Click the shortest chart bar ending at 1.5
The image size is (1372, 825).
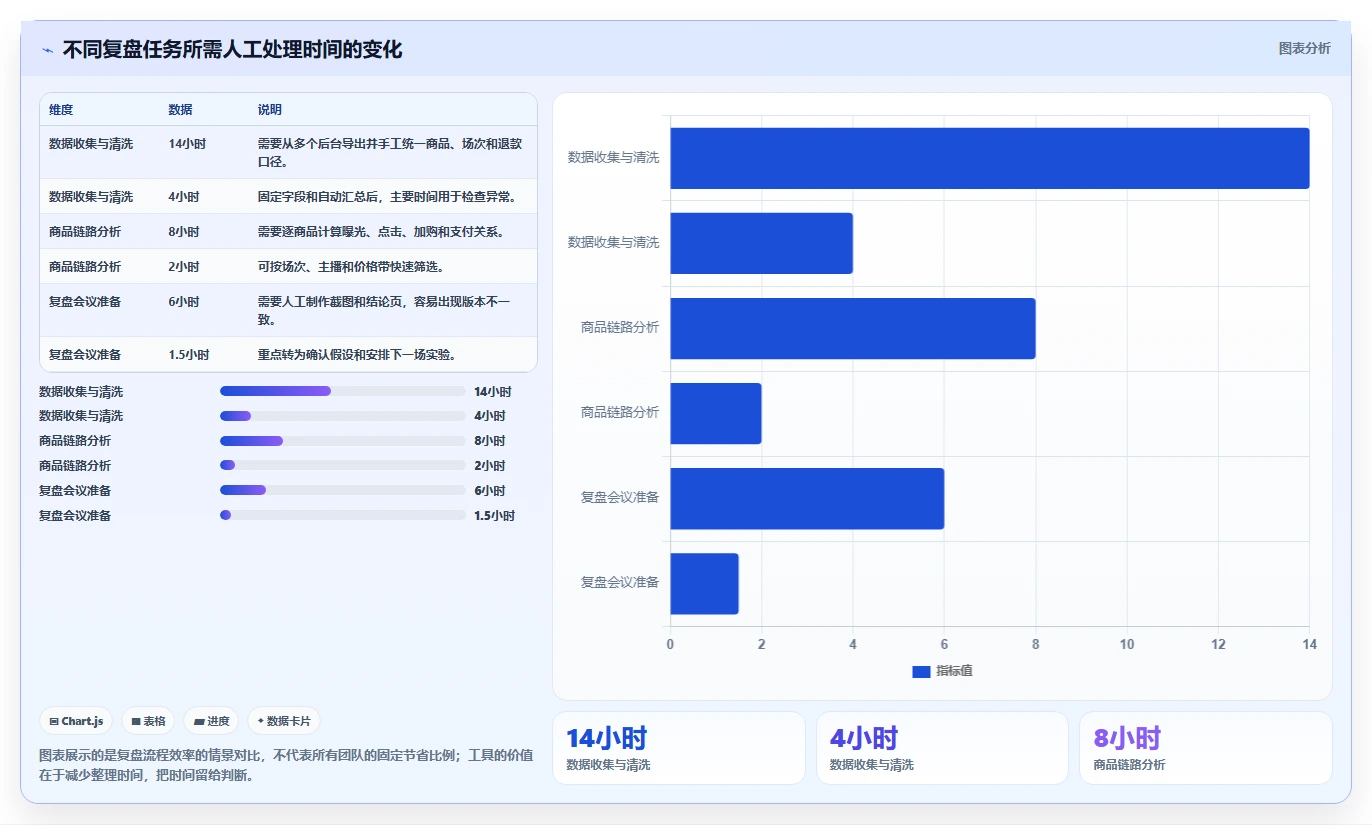(x=704, y=583)
